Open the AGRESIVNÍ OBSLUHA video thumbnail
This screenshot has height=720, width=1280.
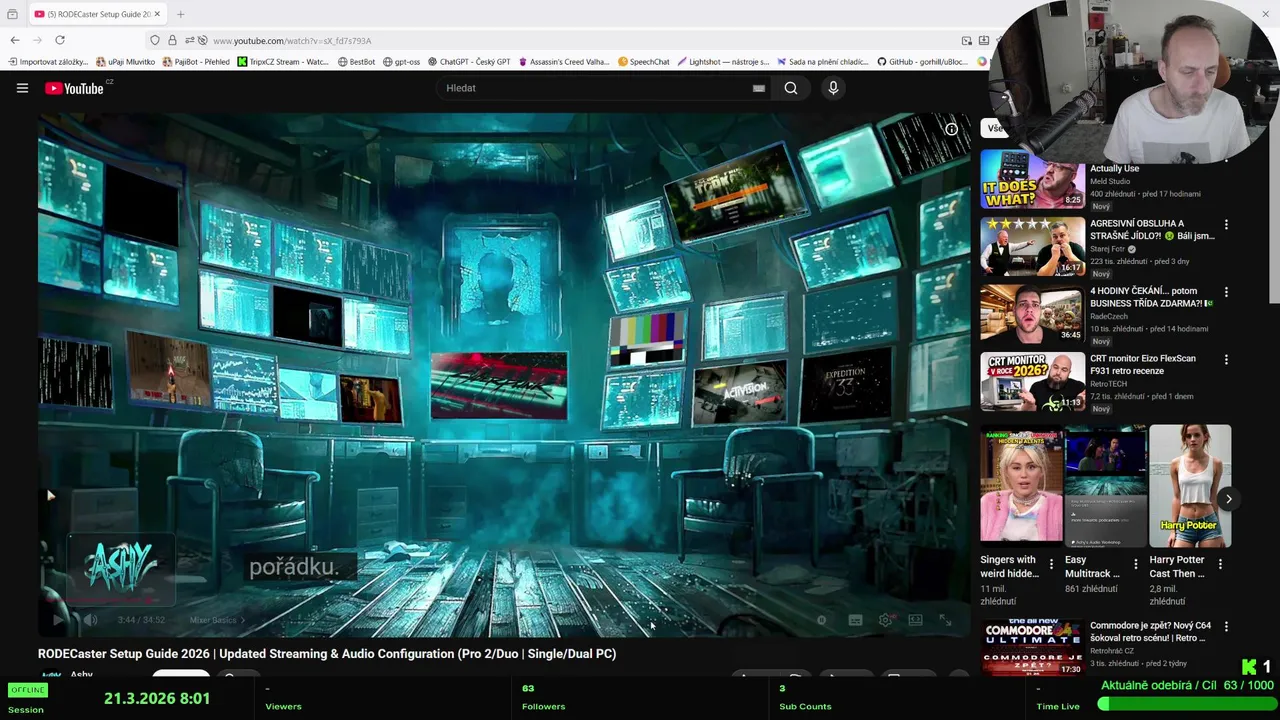pyautogui.click(x=1032, y=247)
